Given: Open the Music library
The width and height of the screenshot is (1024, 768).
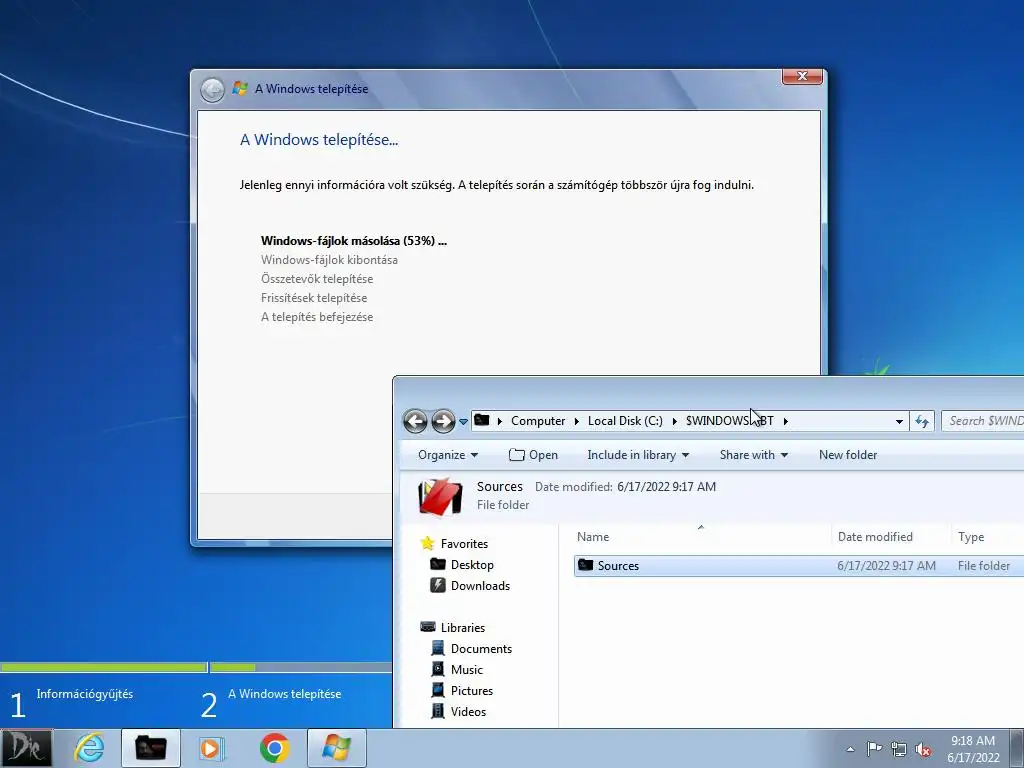Looking at the screenshot, I should click(x=466, y=669).
